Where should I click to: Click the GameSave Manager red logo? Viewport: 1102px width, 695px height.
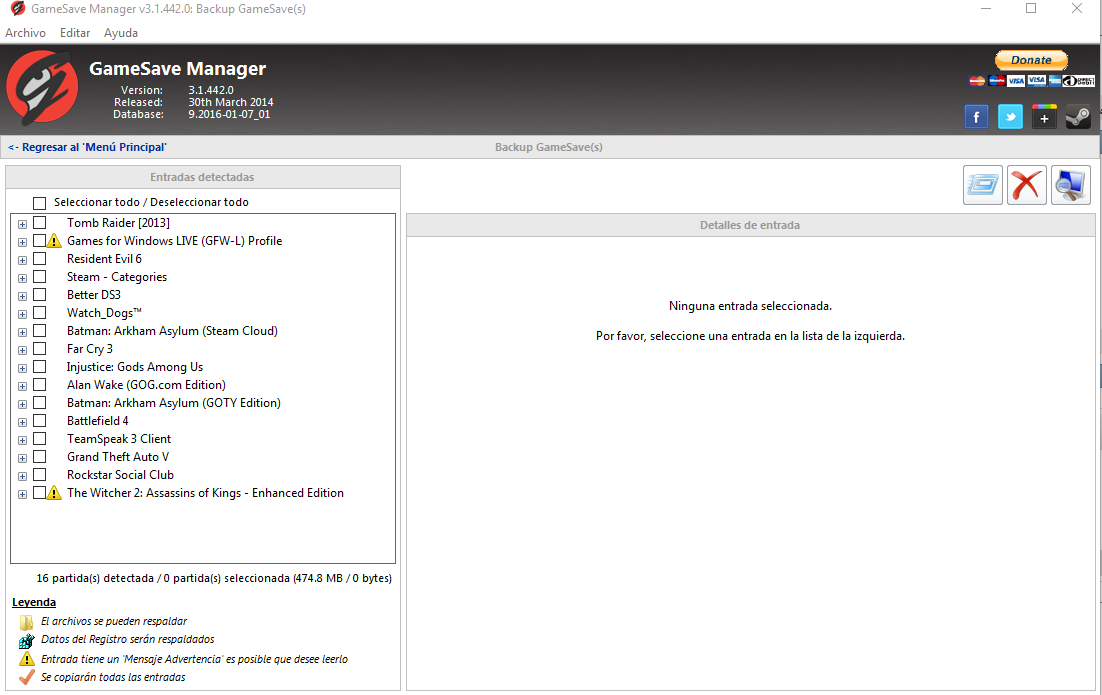click(42, 88)
